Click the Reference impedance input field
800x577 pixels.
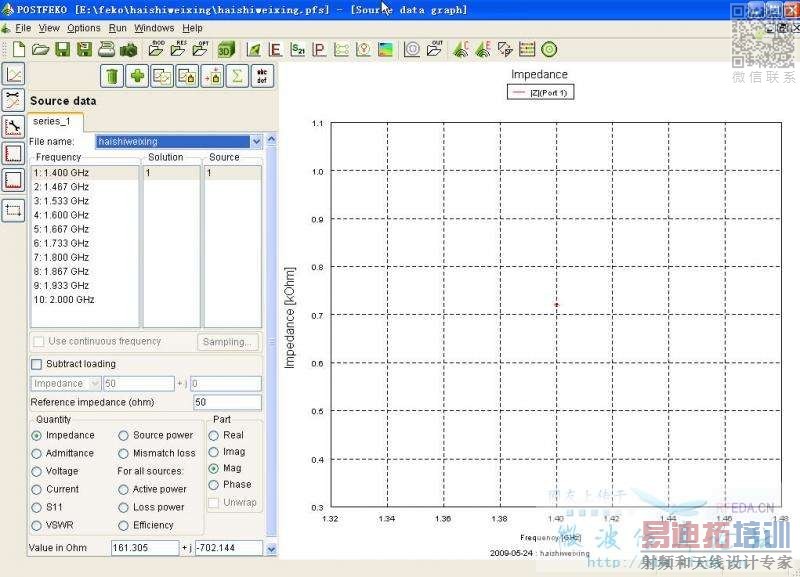pos(227,402)
